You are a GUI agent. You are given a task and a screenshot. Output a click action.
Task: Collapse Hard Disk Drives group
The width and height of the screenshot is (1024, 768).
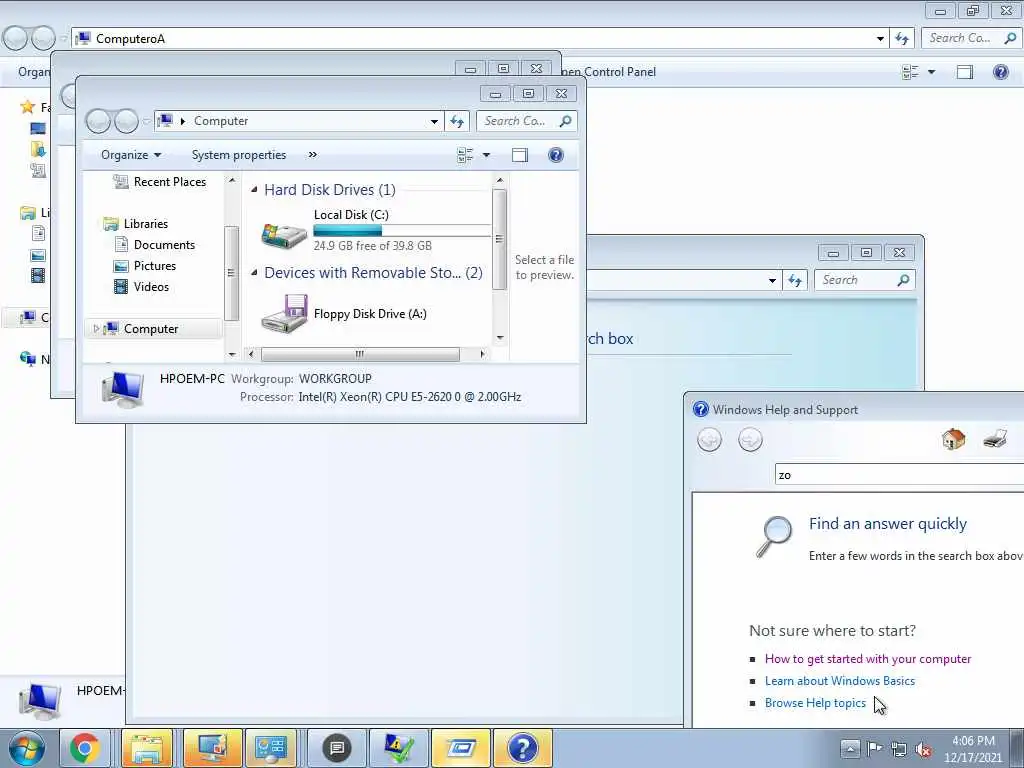tap(254, 189)
